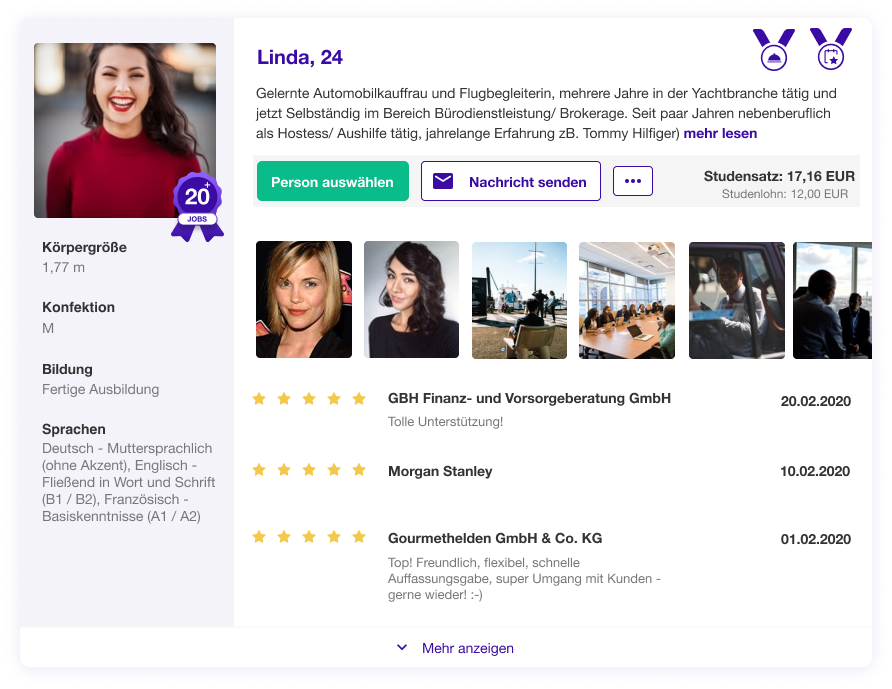
Task: Open harbor outdoor scene thumbnail
Action: (x=519, y=300)
